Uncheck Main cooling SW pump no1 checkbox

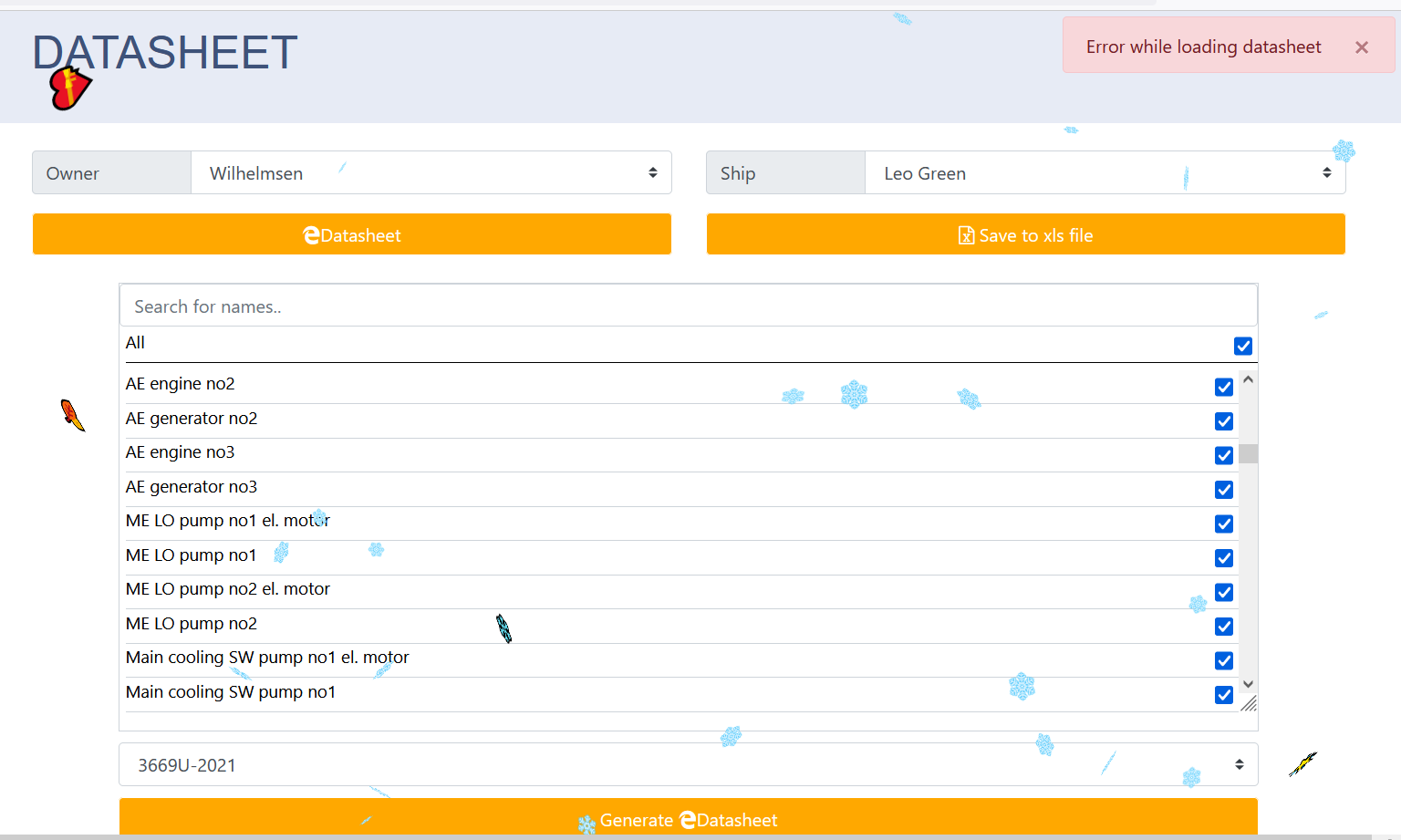pos(1223,695)
